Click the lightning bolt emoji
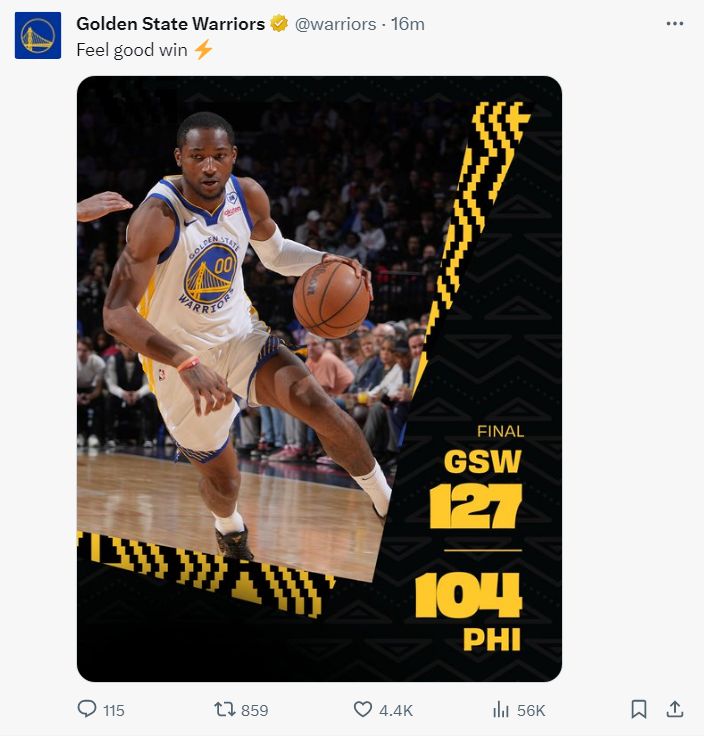Screen dimensions: 704x739 click(x=203, y=49)
